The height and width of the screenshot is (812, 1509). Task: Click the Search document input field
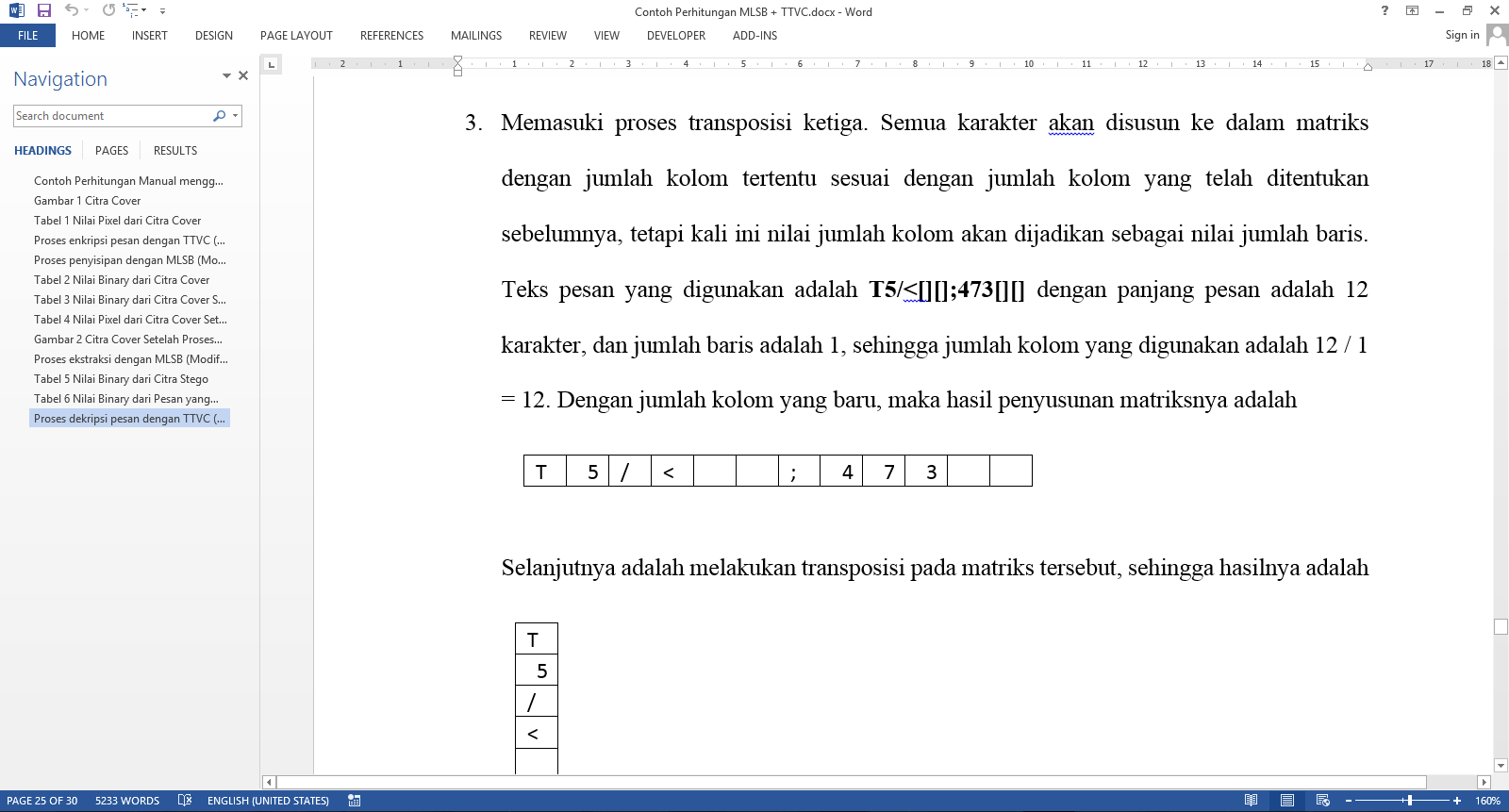(111, 116)
